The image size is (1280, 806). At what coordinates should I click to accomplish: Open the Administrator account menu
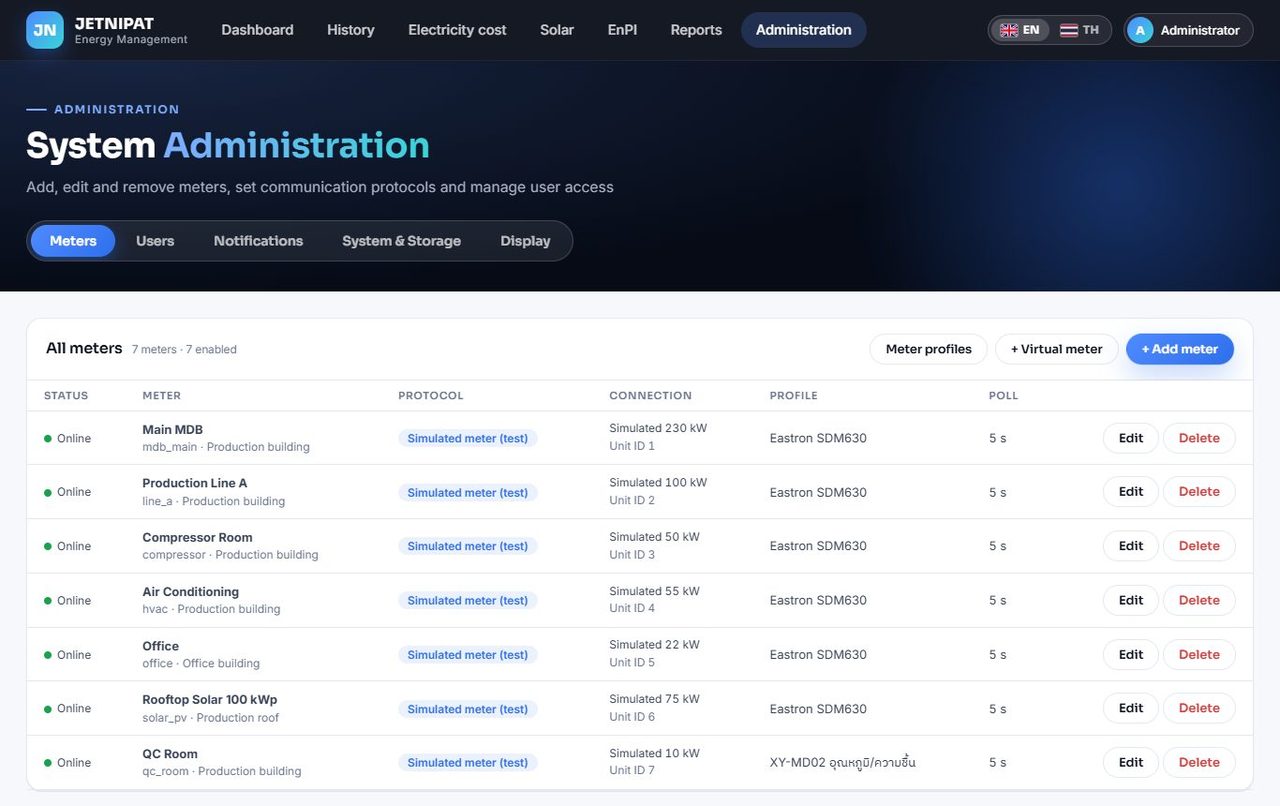tap(1188, 30)
